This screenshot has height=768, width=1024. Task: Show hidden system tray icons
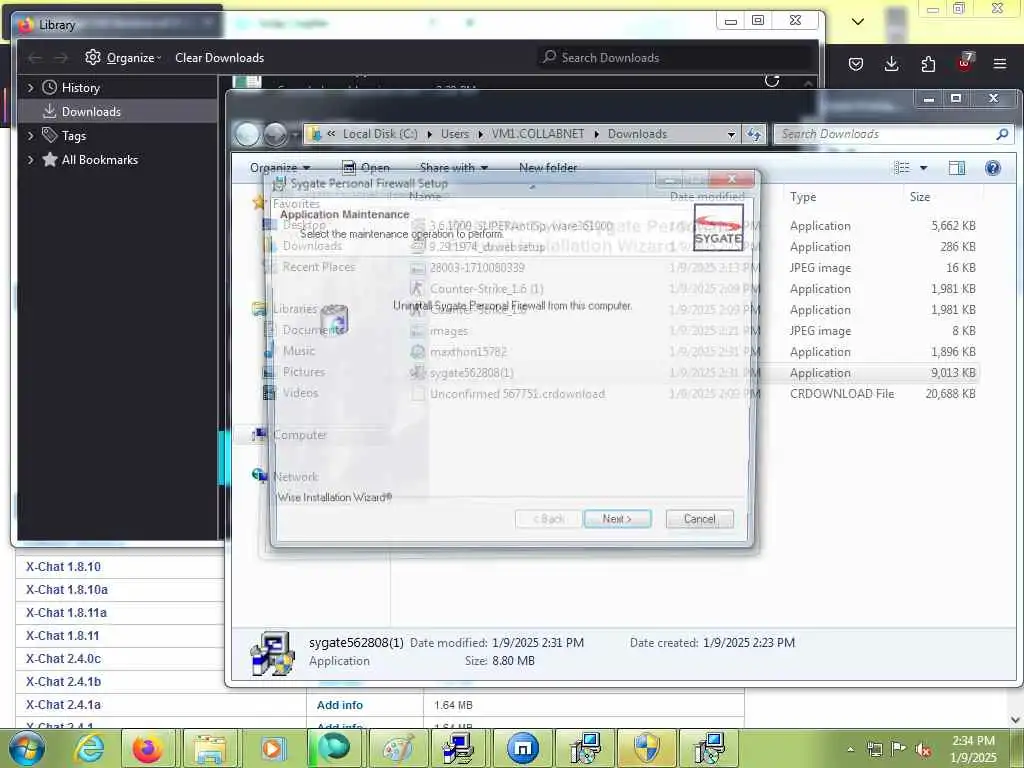coord(850,749)
